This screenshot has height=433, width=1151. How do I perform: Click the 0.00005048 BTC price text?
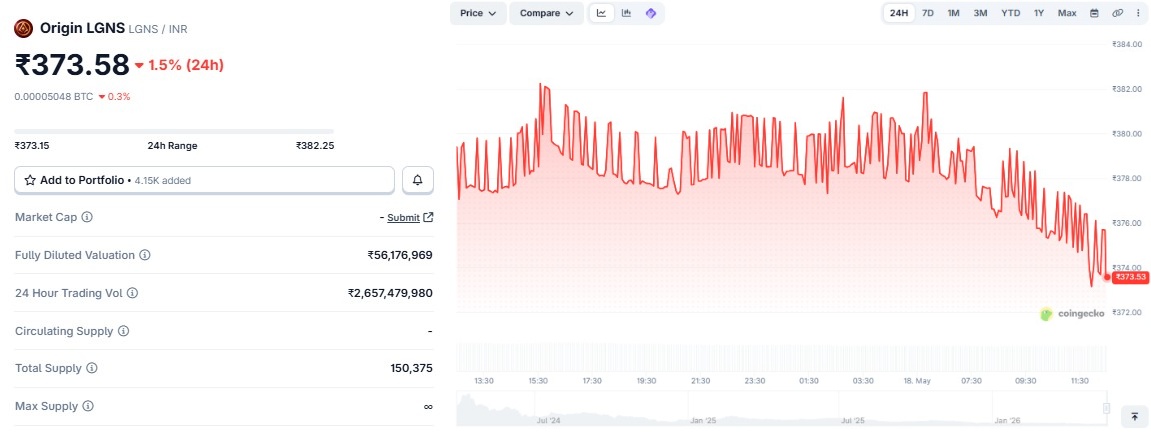(54, 96)
